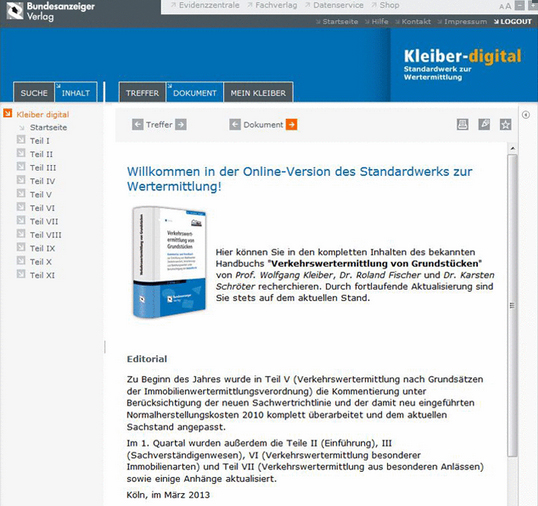The height and width of the screenshot is (506, 538).
Task: Open Teil XI in tree
Action: [x=42, y=275]
